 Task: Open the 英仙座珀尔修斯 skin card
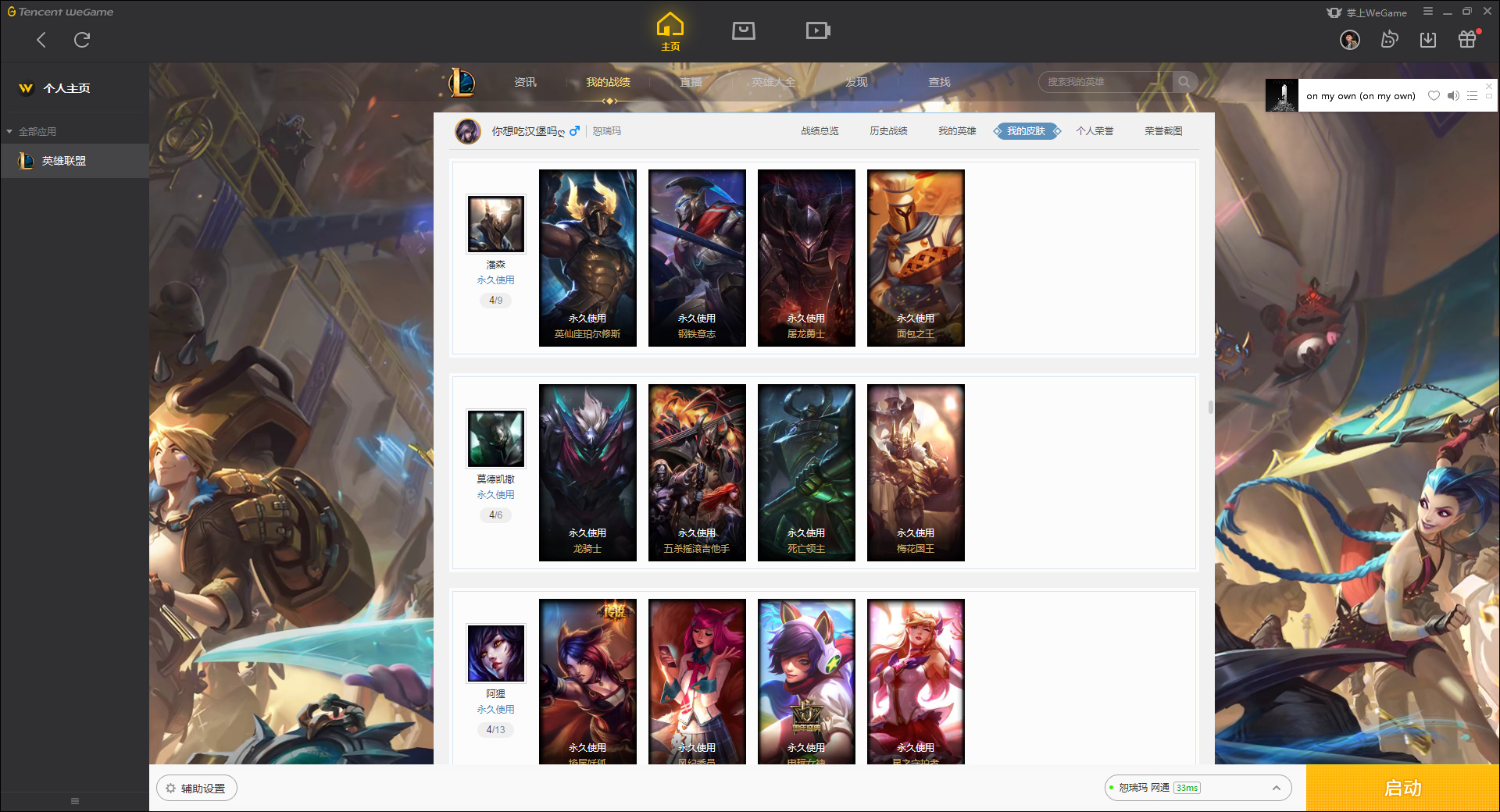[x=587, y=258]
